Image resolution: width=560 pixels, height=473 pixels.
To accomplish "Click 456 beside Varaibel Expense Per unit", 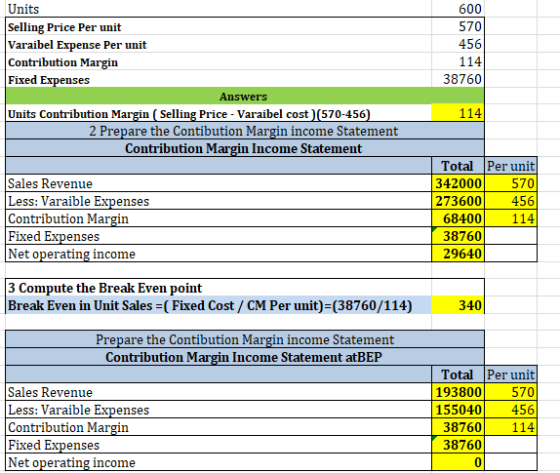I will point(470,44).
